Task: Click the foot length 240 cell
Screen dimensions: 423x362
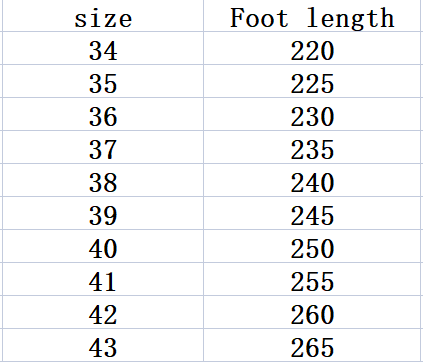Action: point(312,180)
